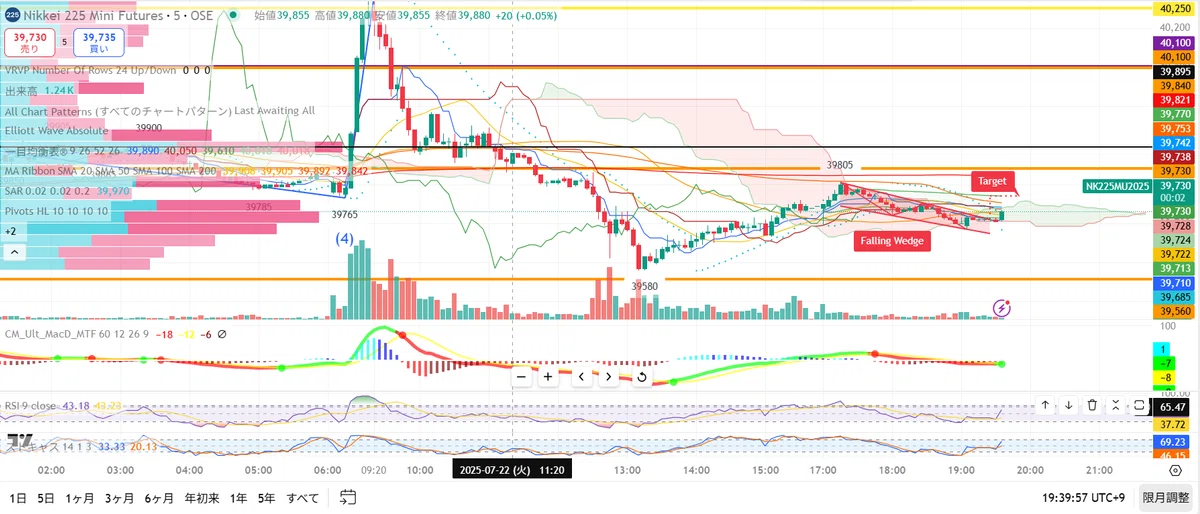Select the 1ヶ月 time range
This screenshot has height=514, width=1200.
(x=79, y=497)
